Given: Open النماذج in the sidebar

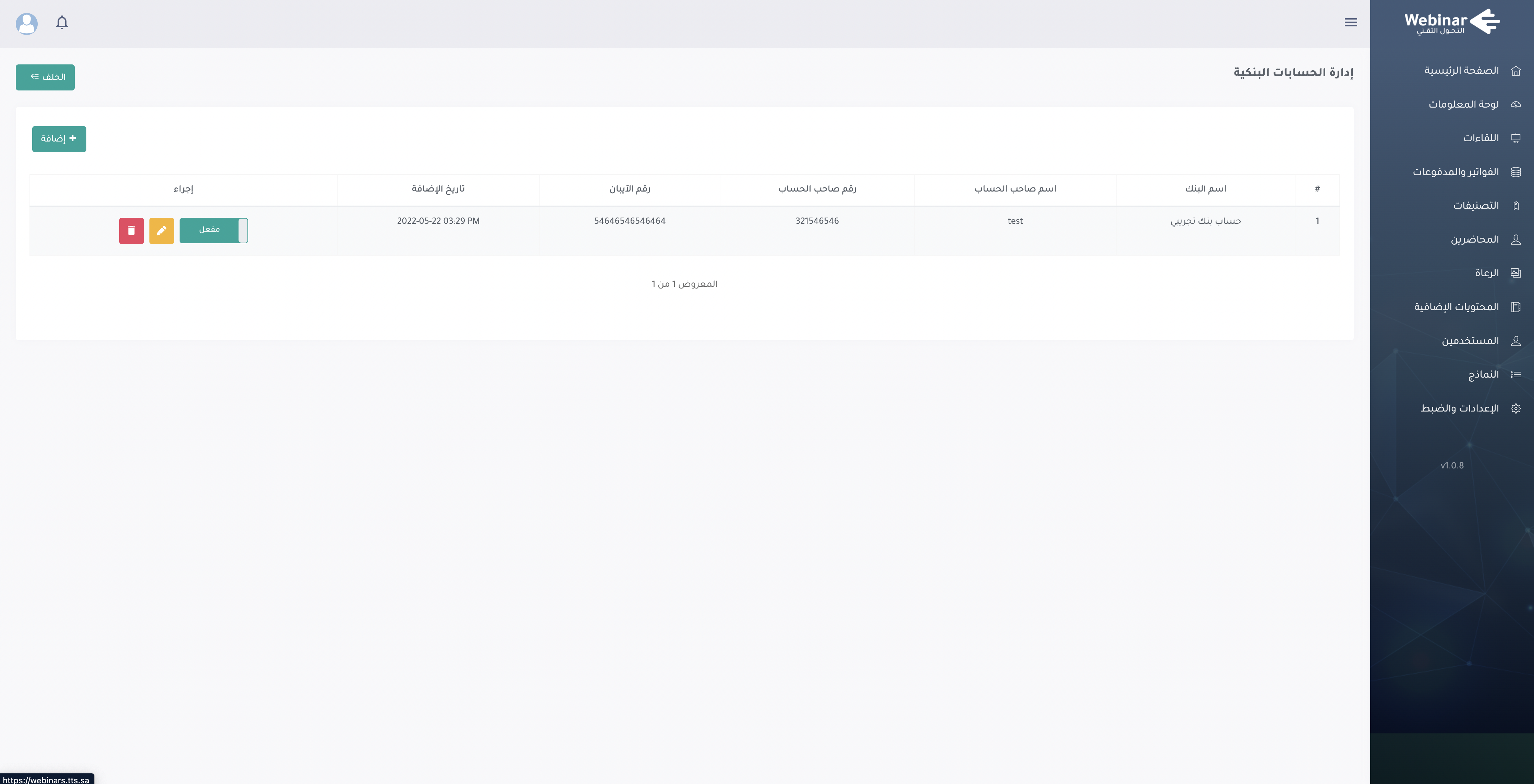Looking at the screenshot, I should [x=1483, y=375].
